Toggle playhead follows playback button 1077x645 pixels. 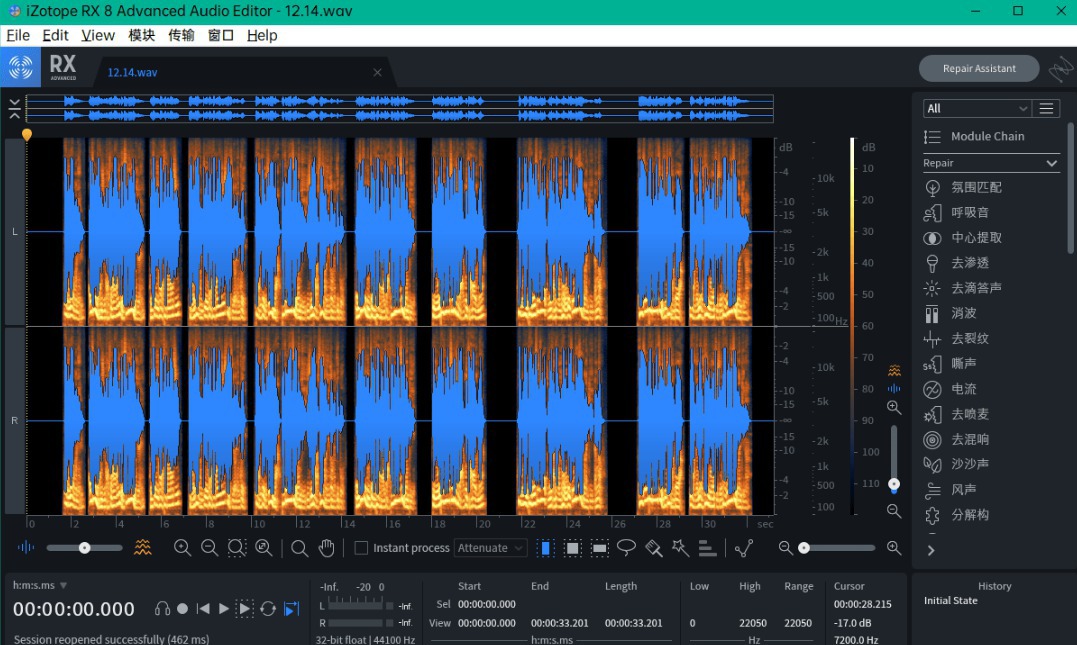(x=292, y=609)
